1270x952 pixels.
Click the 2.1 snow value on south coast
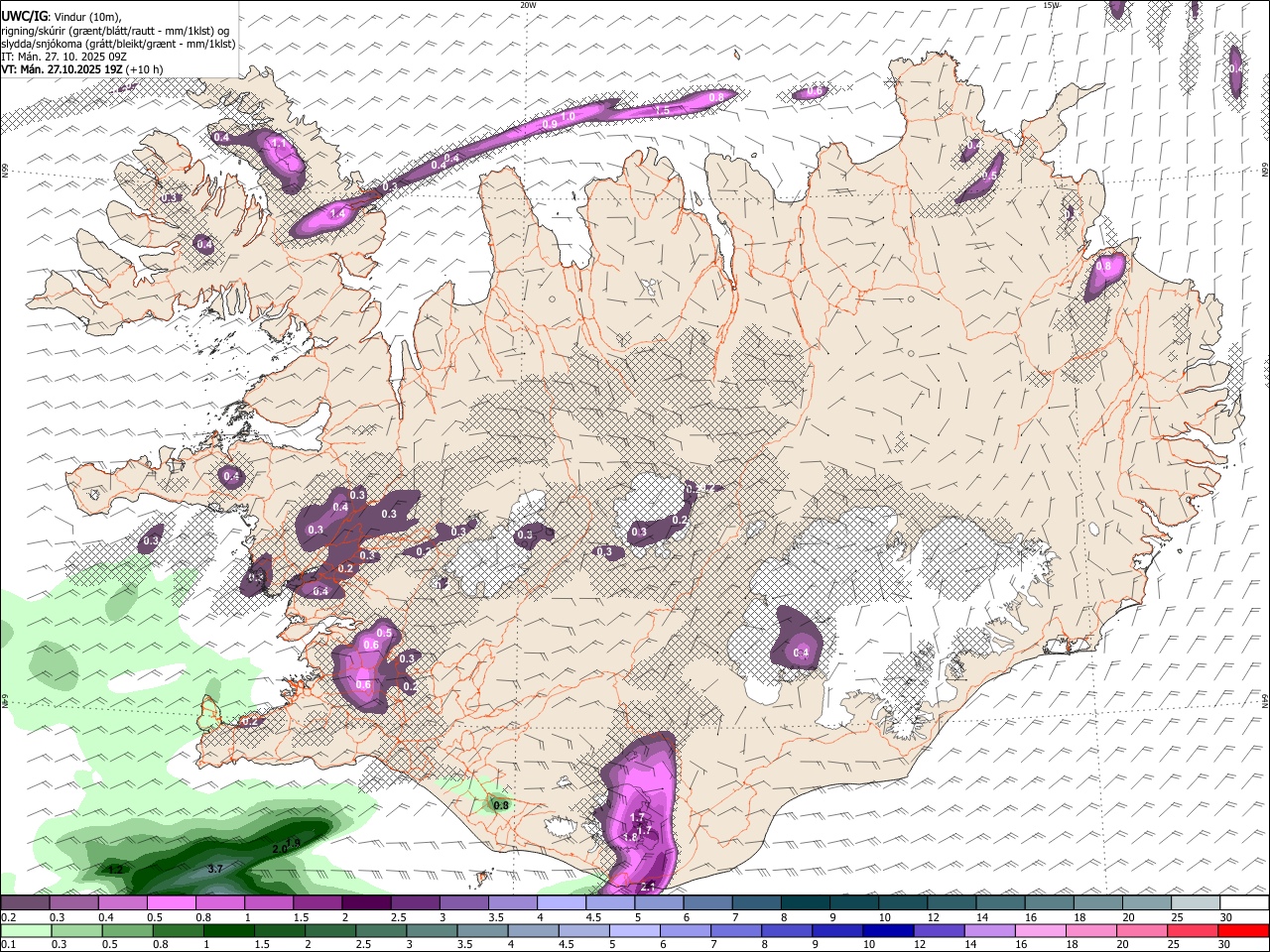coord(649,886)
